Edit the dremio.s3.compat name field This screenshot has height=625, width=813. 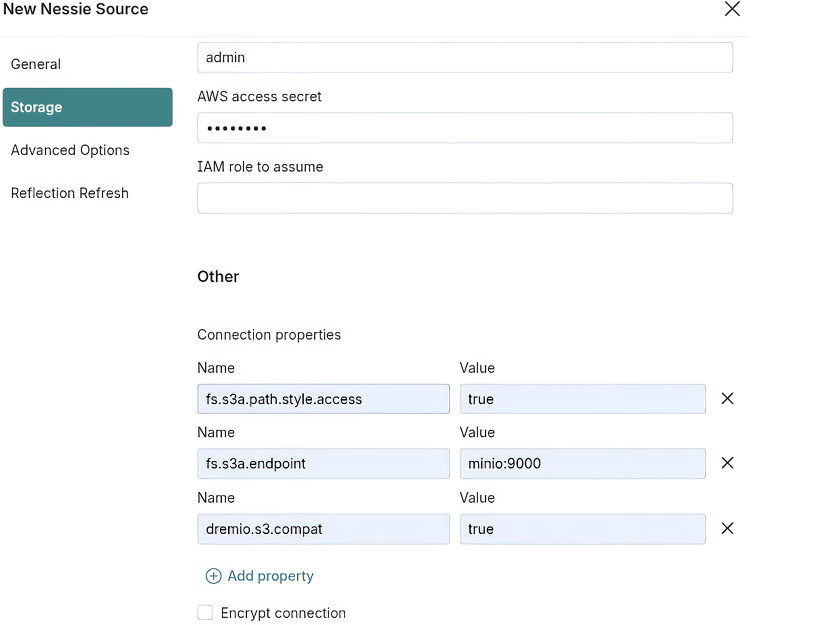click(x=323, y=529)
